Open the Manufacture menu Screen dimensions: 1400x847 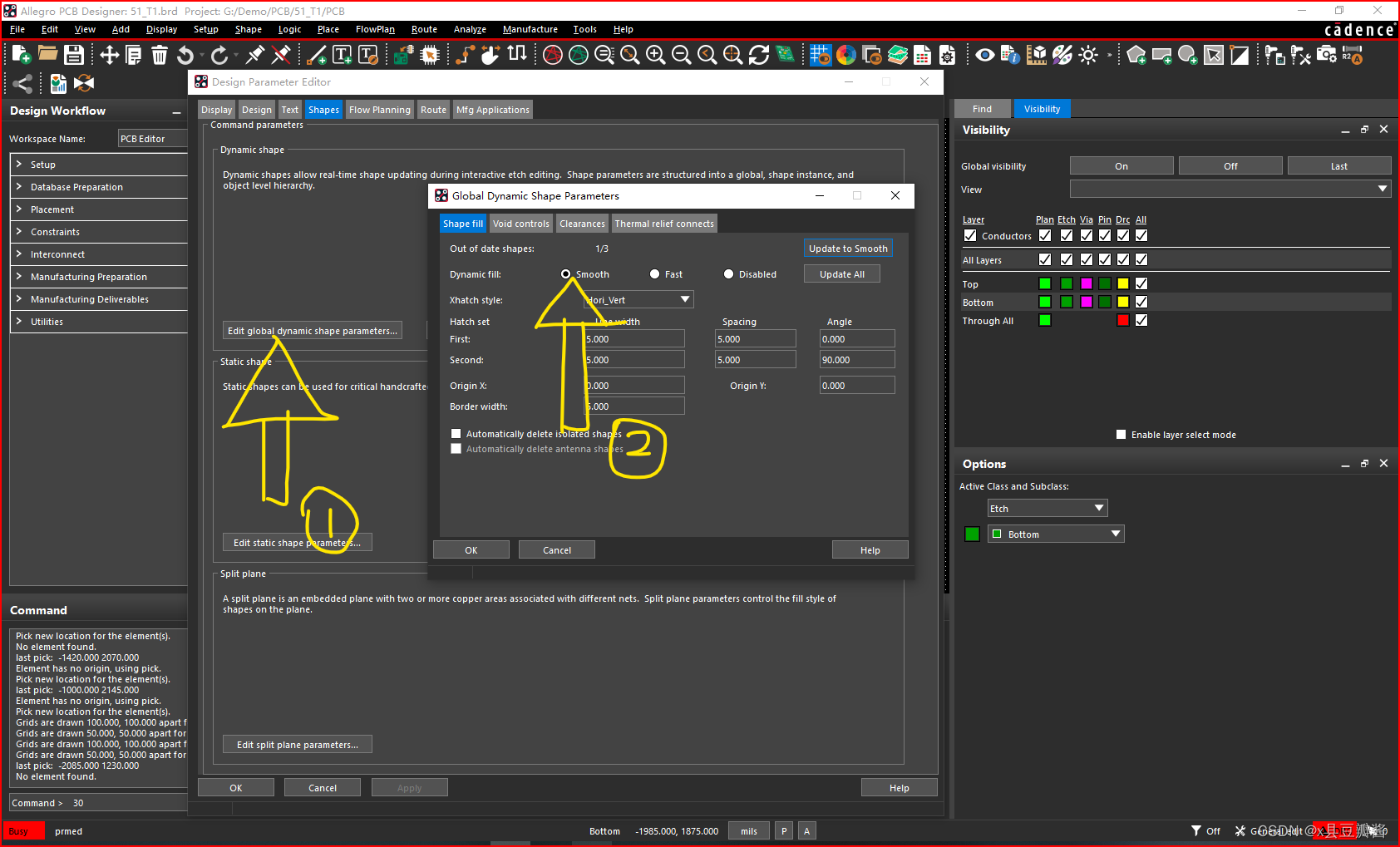pos(530,29)
